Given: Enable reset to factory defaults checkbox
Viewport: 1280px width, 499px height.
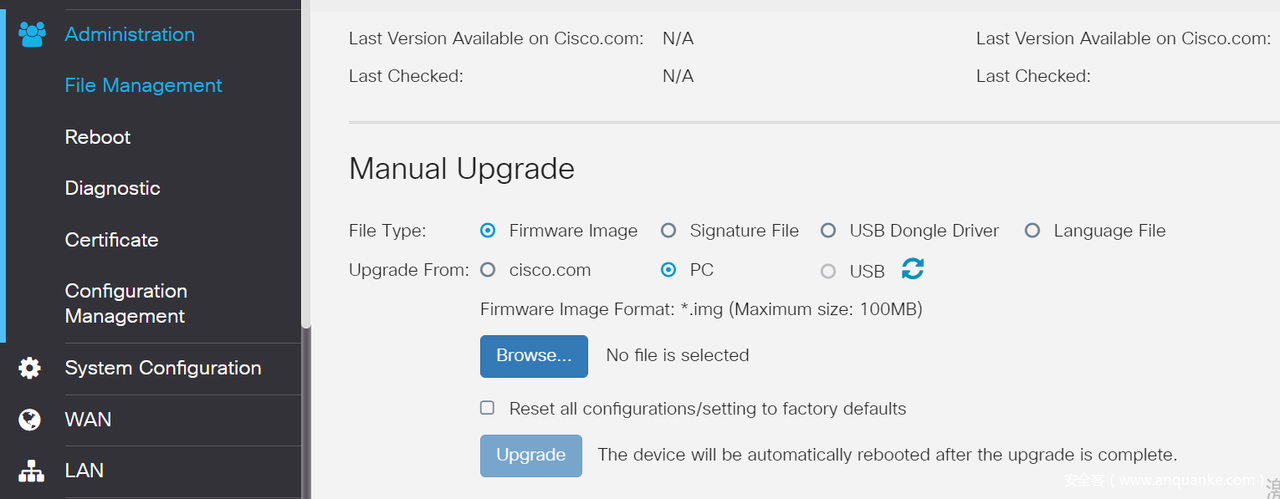Looking at the screenshot, I should coord(488,408).
